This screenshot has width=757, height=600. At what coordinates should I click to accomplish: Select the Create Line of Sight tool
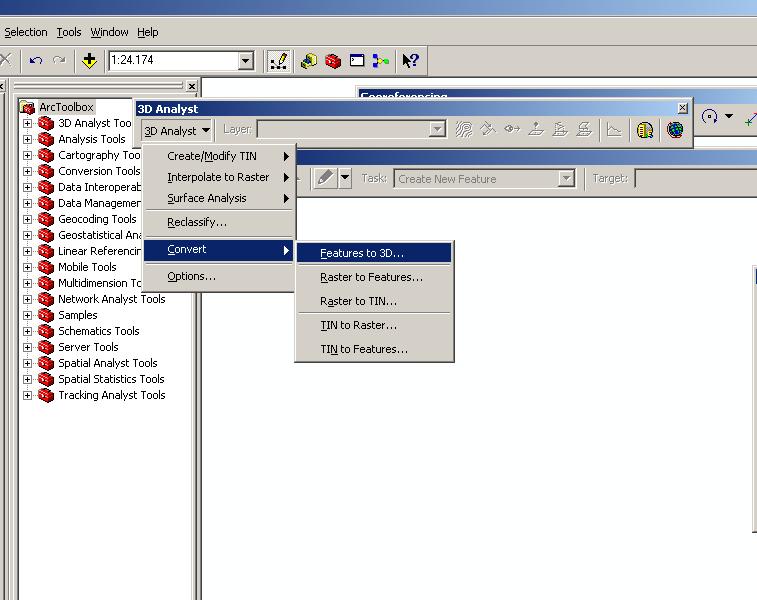pos(512,129)
